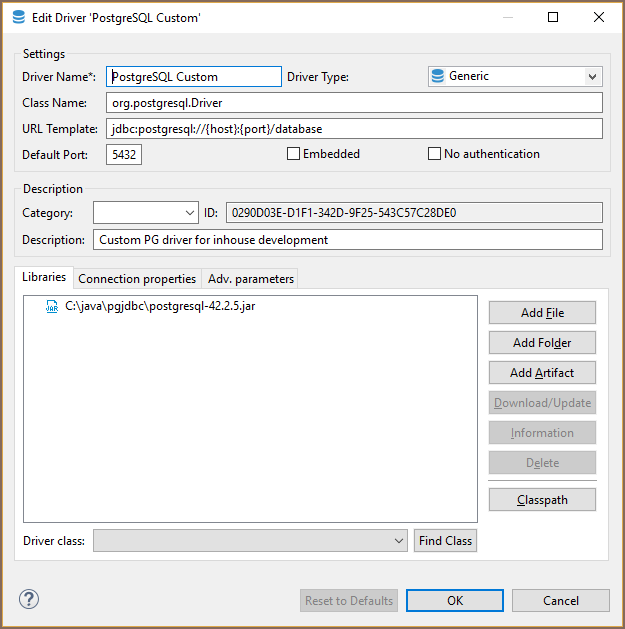Screen dimensions: 625x629
Task: Select postgresql-42.2.5.jar library entry
Action: coord(160,308)
